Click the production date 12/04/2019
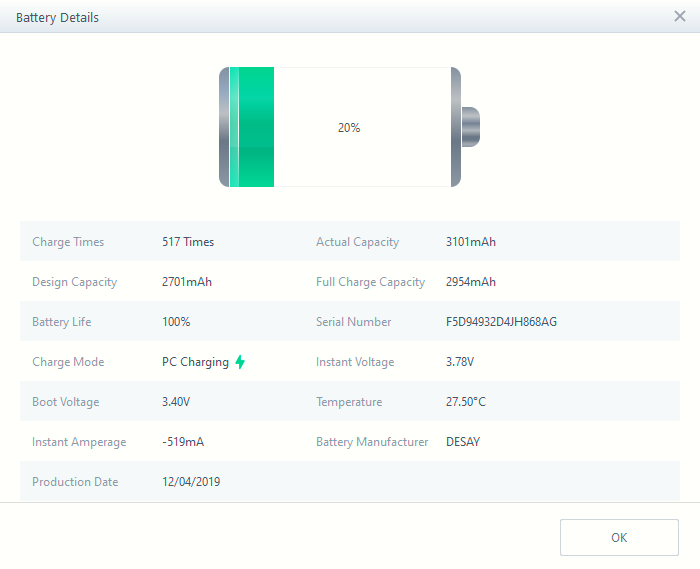700x569 pixels. pos(191,482)
